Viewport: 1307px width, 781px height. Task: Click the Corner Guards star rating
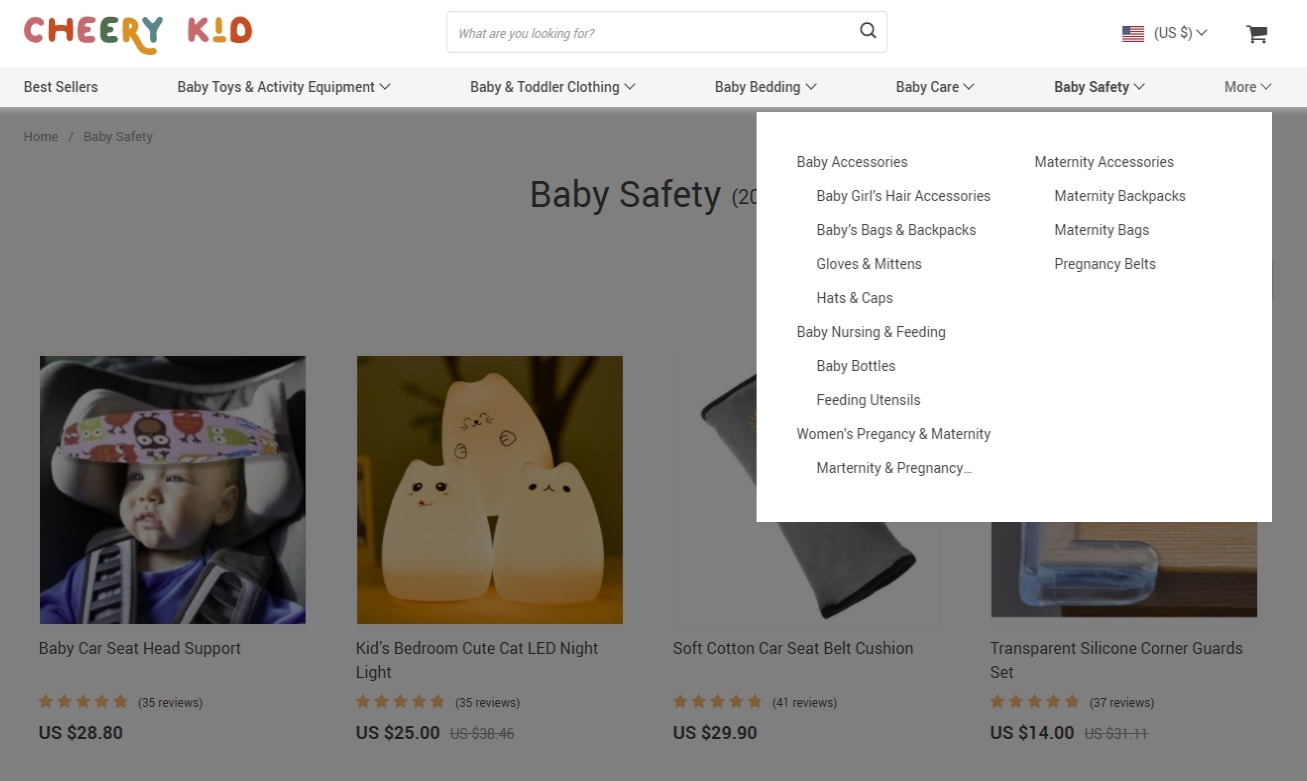1034,702
